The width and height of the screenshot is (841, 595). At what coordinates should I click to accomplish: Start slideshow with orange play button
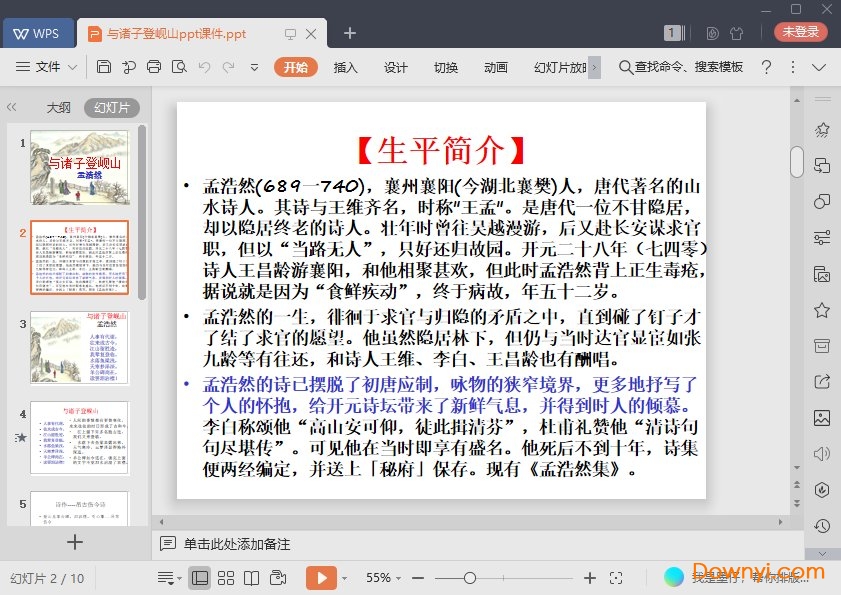coord(320,578)
